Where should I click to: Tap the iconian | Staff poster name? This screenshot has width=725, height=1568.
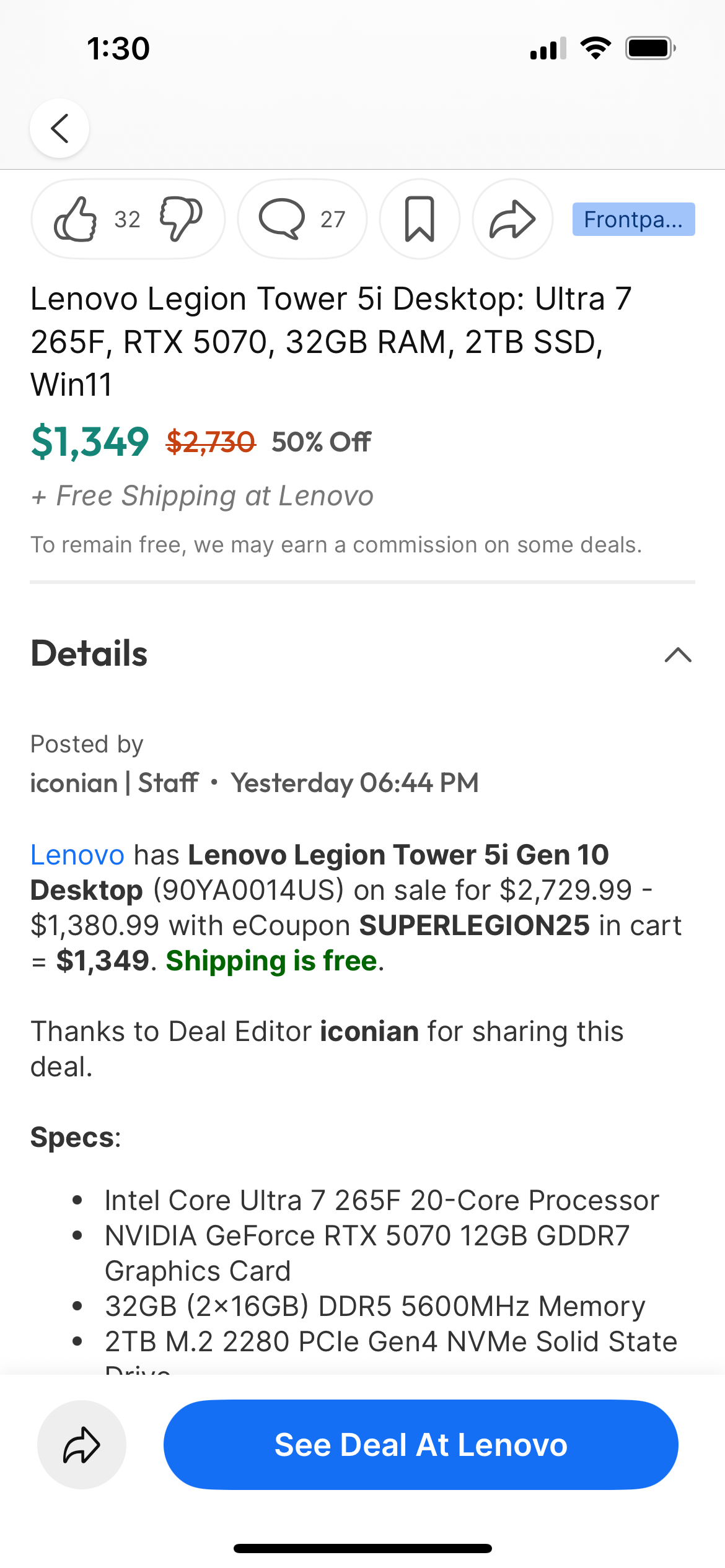coord(115,783)
